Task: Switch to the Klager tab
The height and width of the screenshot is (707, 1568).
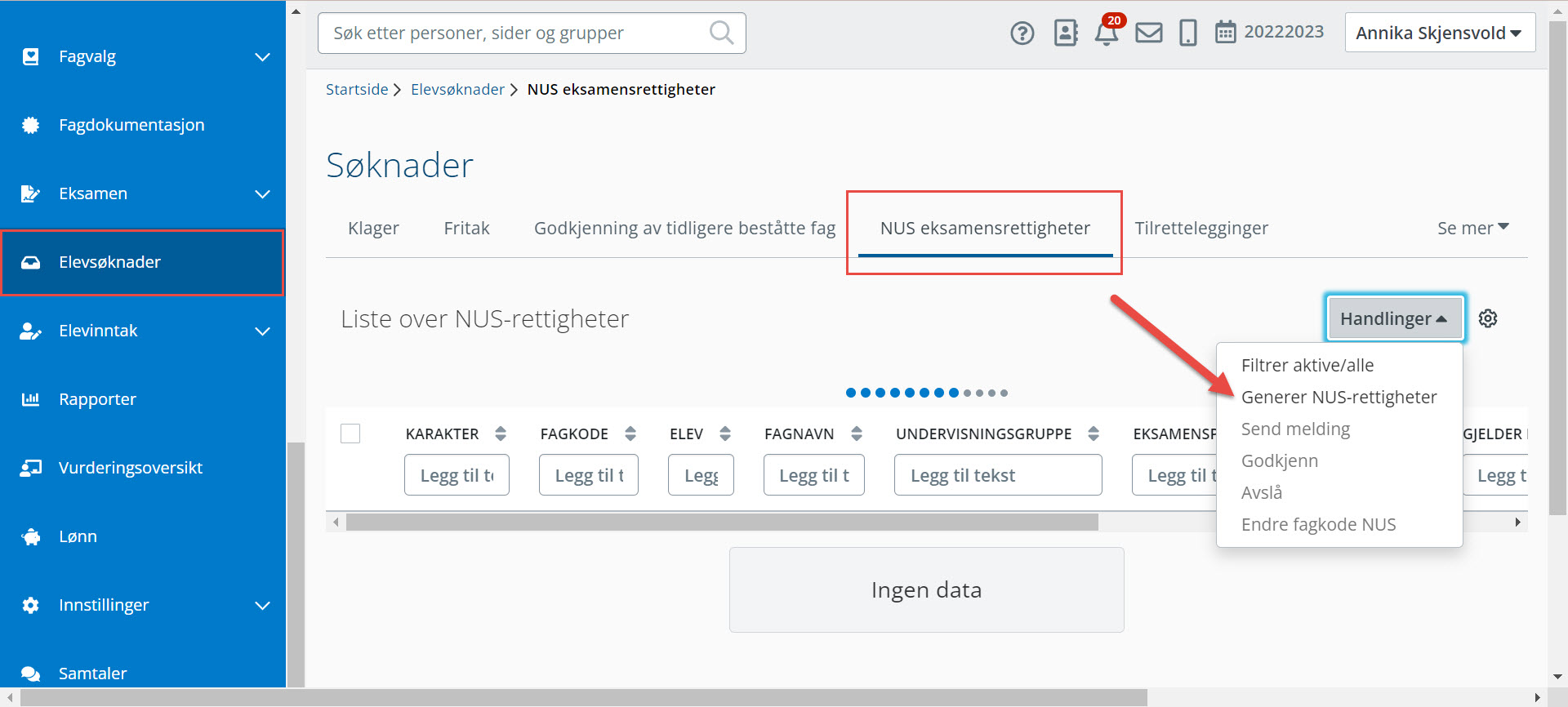Action: point(373,228)
